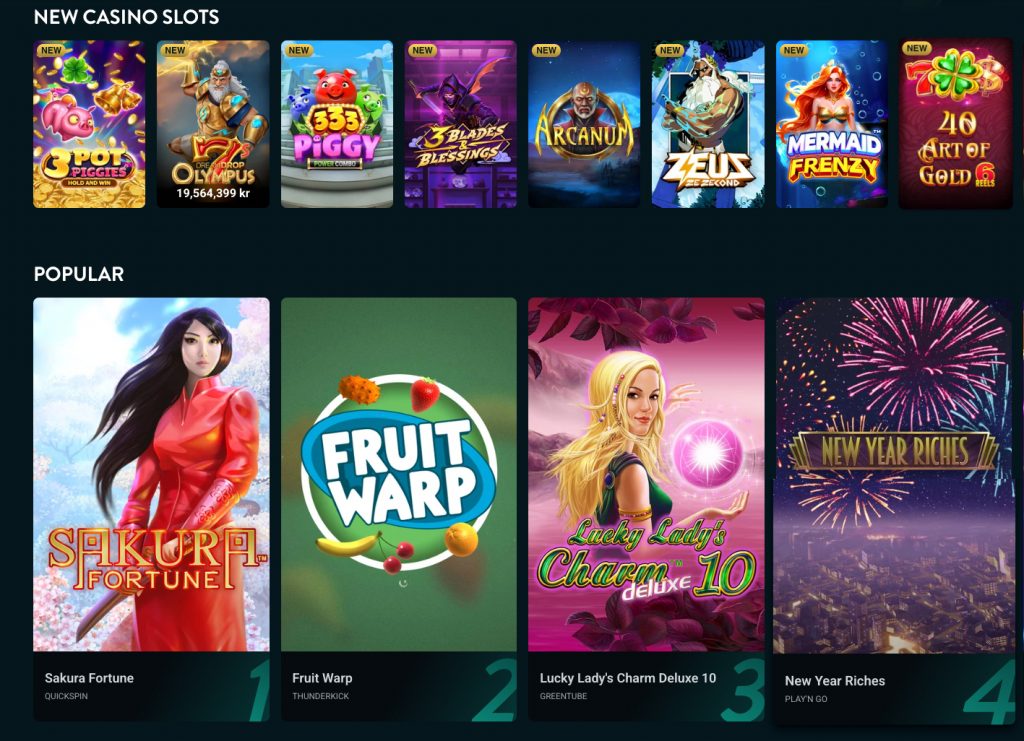Click the NEW badge on Mermaid Frenzy
Image resolution: width=1024 pixels, height=741 pixels.
[793, 50]
